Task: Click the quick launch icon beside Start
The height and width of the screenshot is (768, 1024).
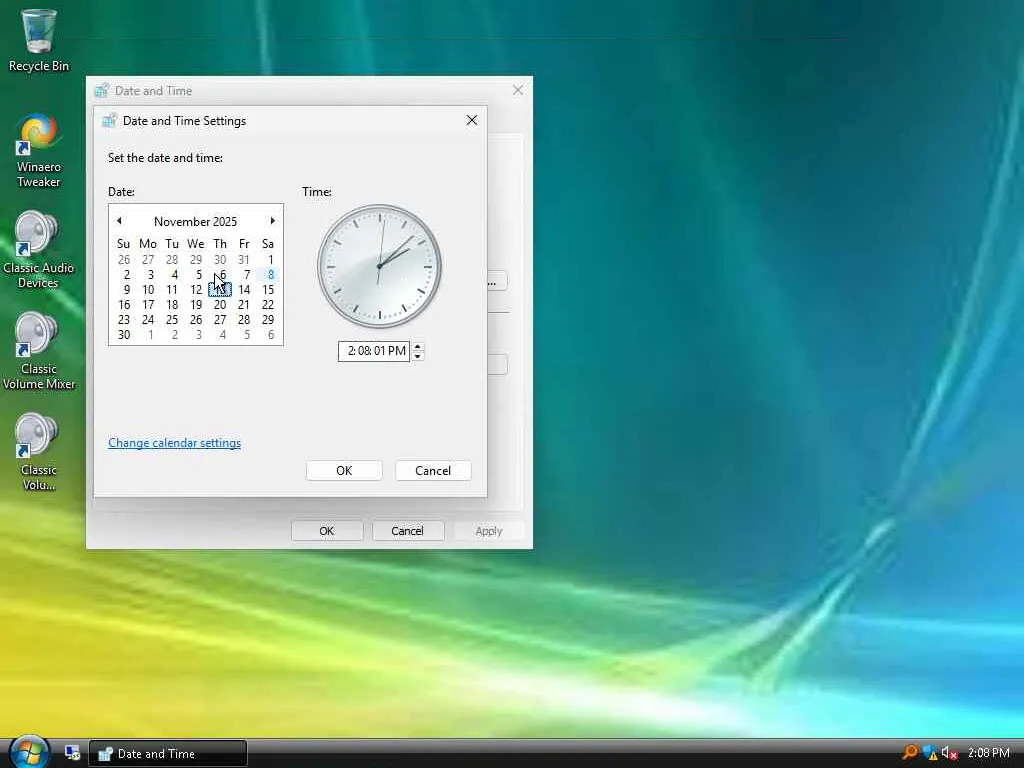Action: point(72,753)
